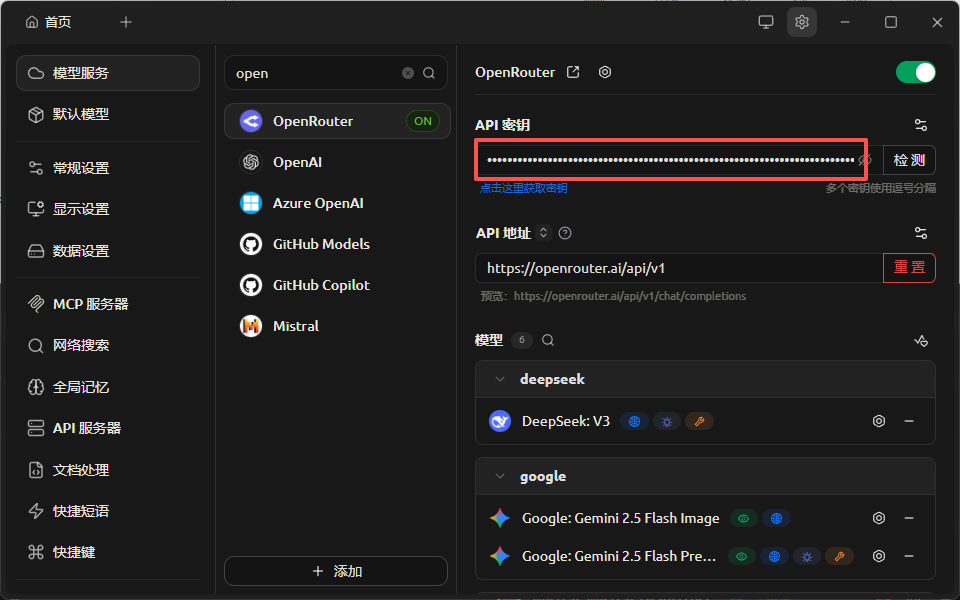The height and width of the screenshot is (600, 960).
Task: Disable the OpenRouter provider switch
Action: coord(915,72)
